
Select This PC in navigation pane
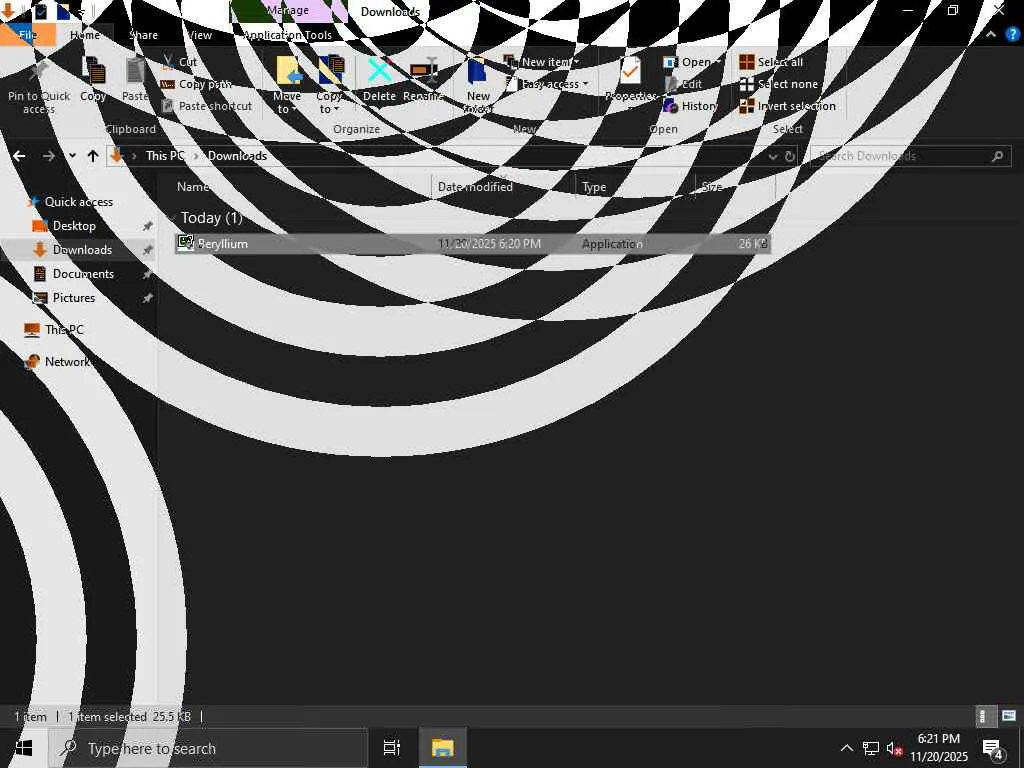tap(64, 330)
